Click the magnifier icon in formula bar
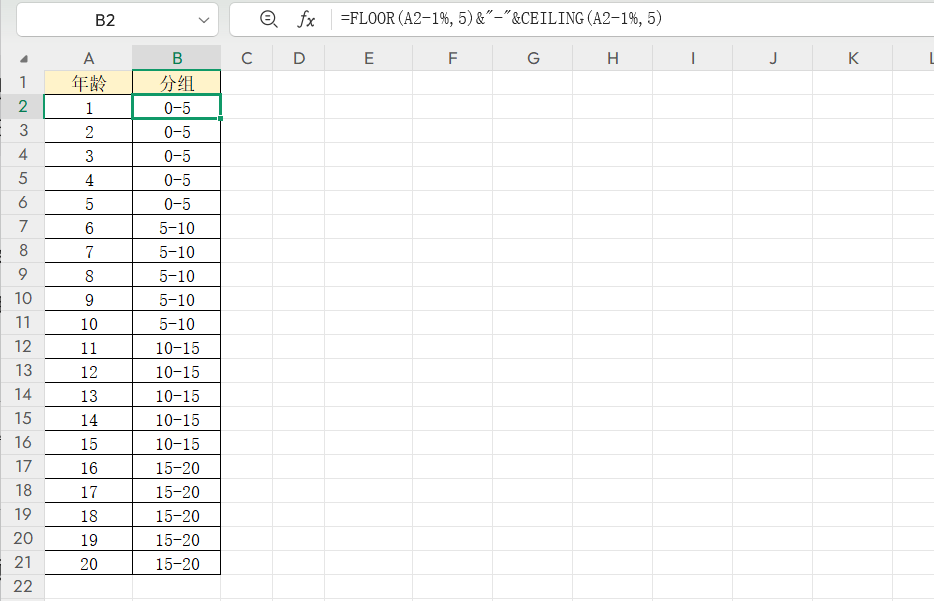The image size is (934, 601). click(x=268, y=19)
